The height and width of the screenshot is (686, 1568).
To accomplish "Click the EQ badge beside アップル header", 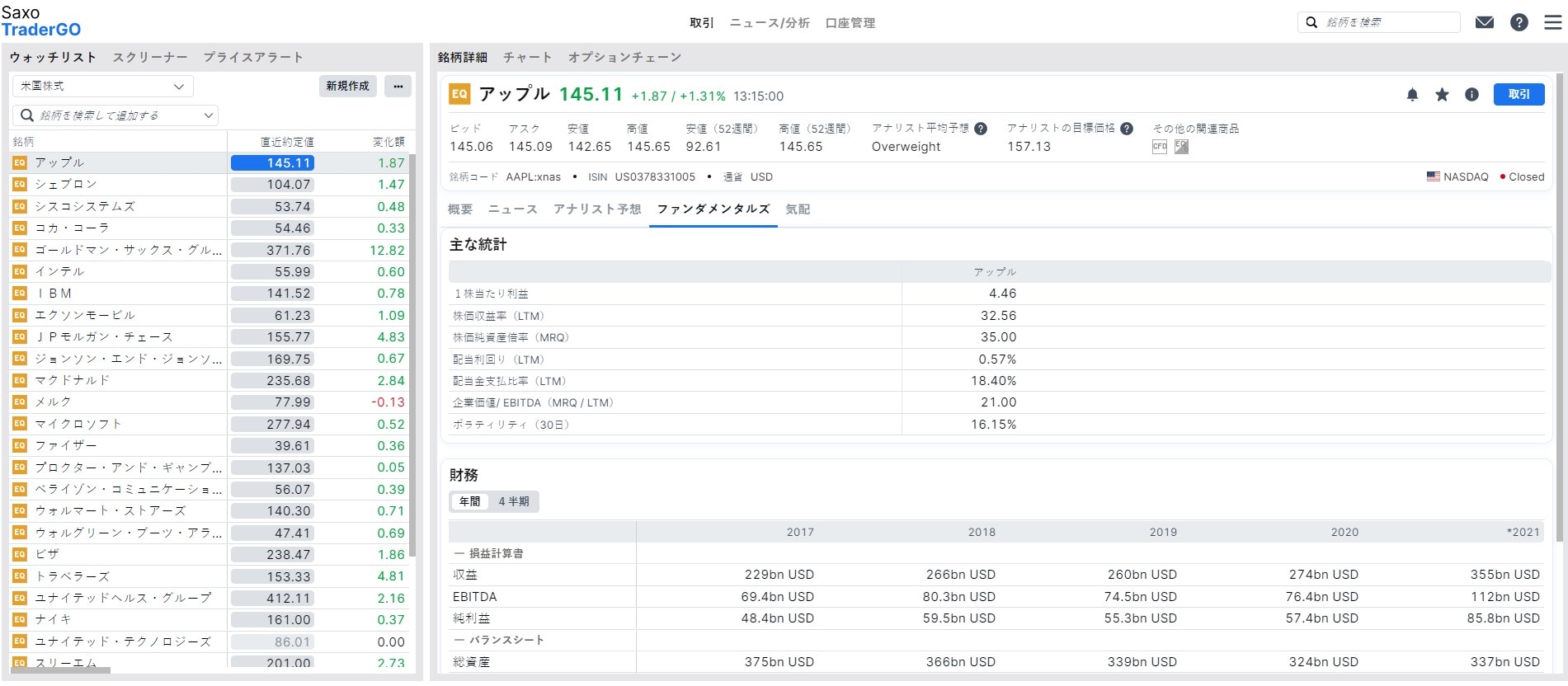I will 459,94.
